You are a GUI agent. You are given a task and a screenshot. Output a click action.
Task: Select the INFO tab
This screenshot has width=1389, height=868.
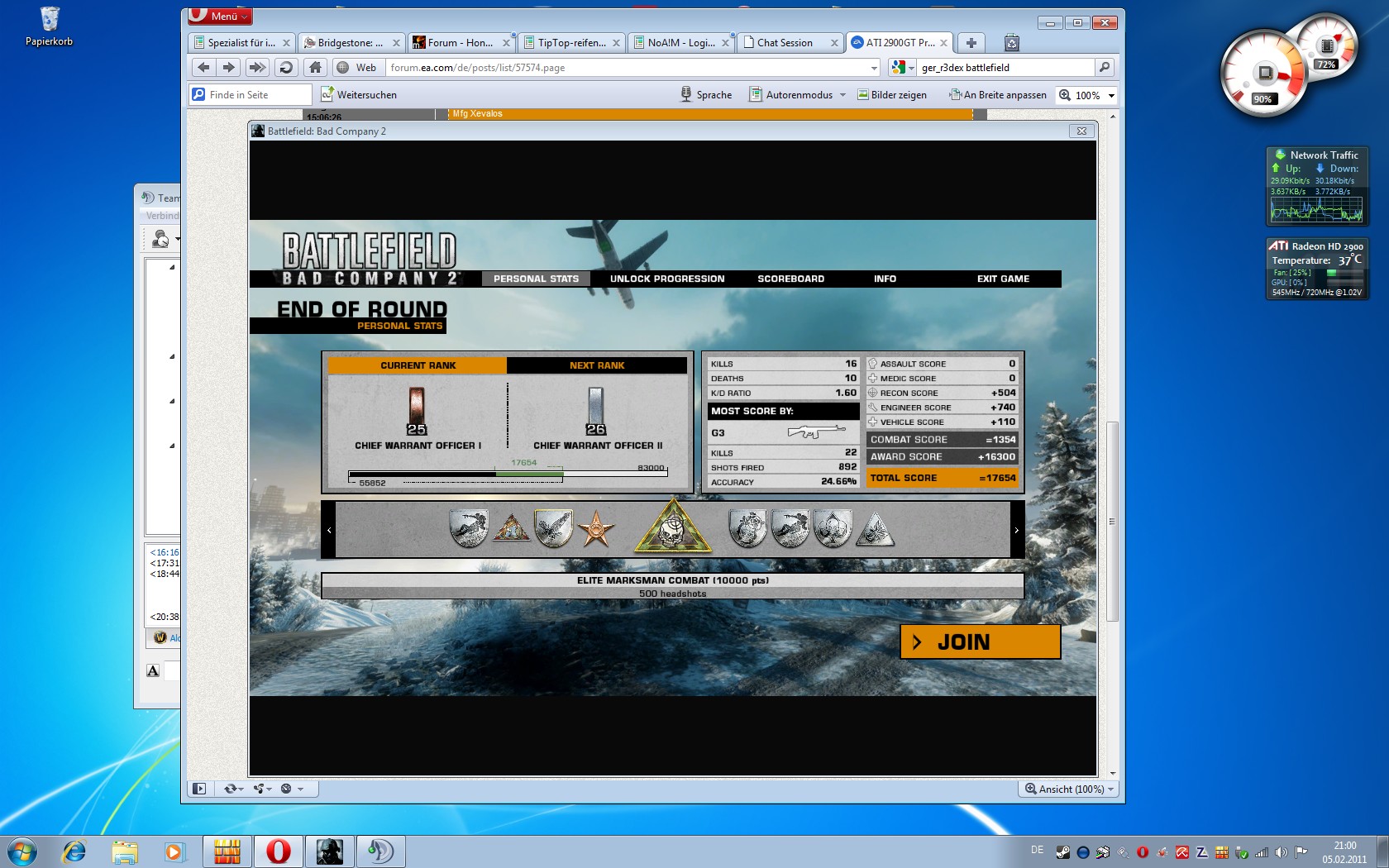[x=885, y=279]
